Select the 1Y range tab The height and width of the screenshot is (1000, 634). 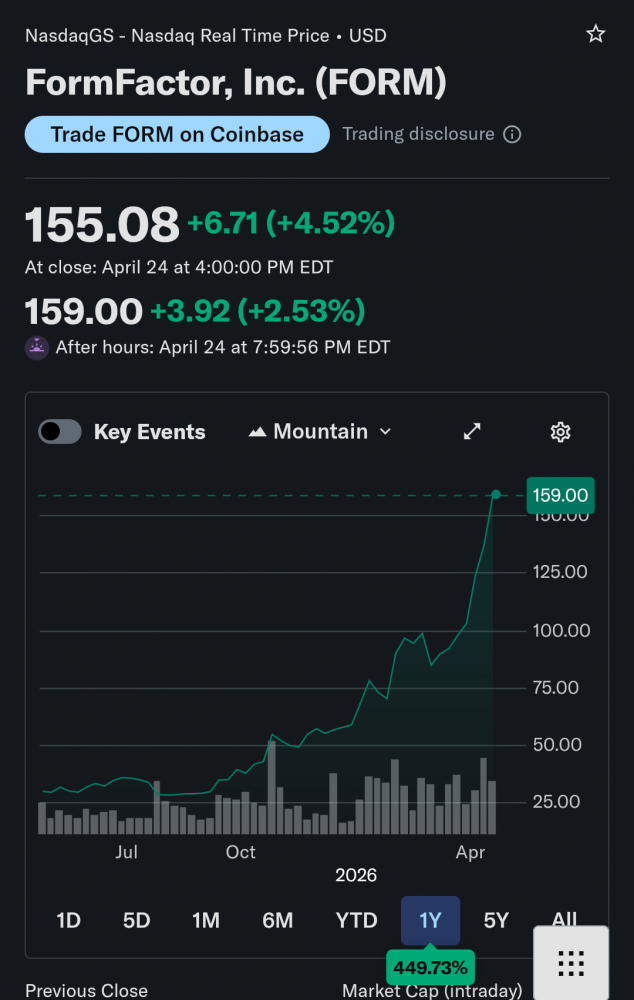click(430, 921)
